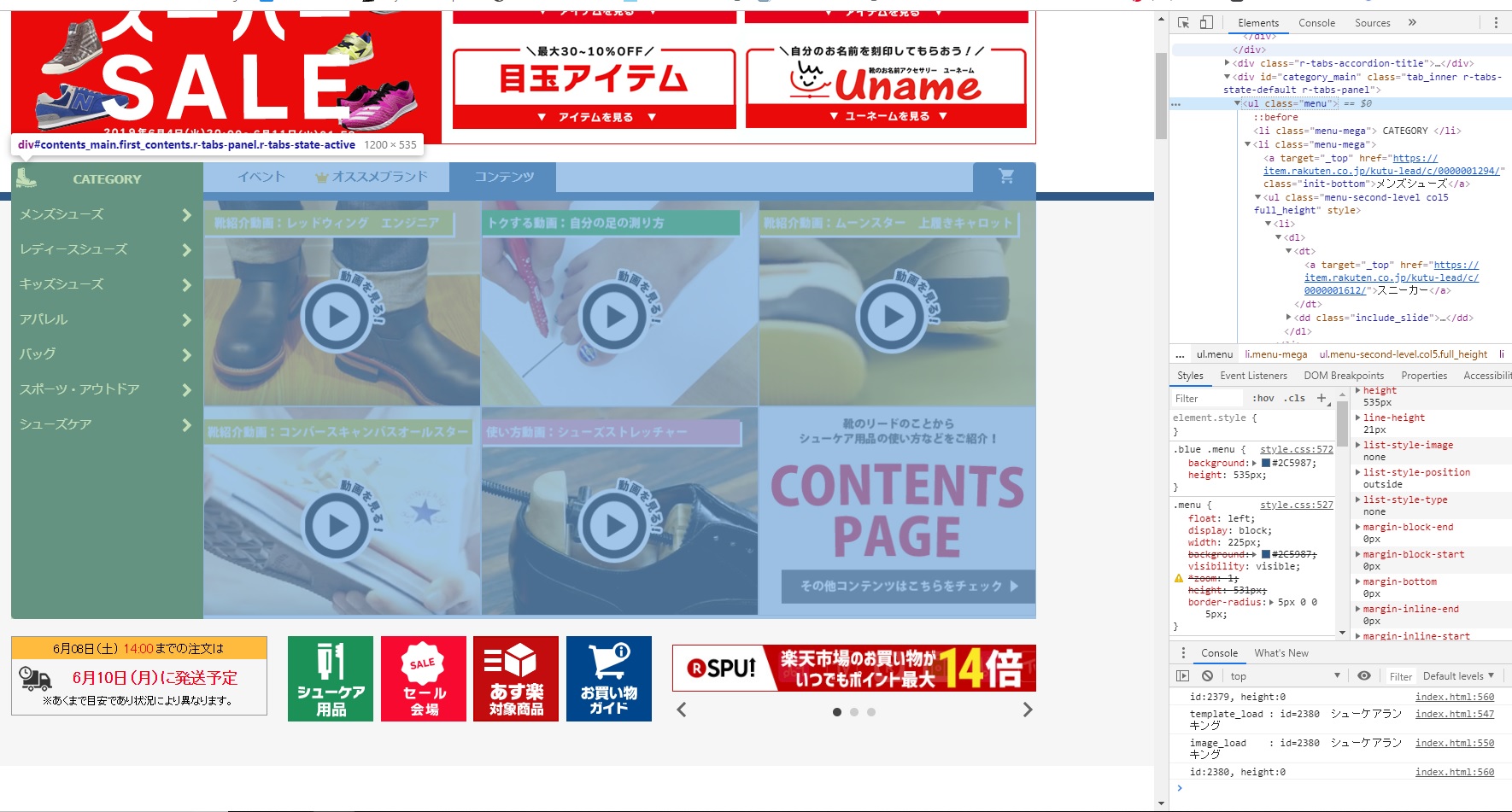Expand the r-tabs-accordion-title div node
This screenshot has height=812, width=1512.
1228,63
